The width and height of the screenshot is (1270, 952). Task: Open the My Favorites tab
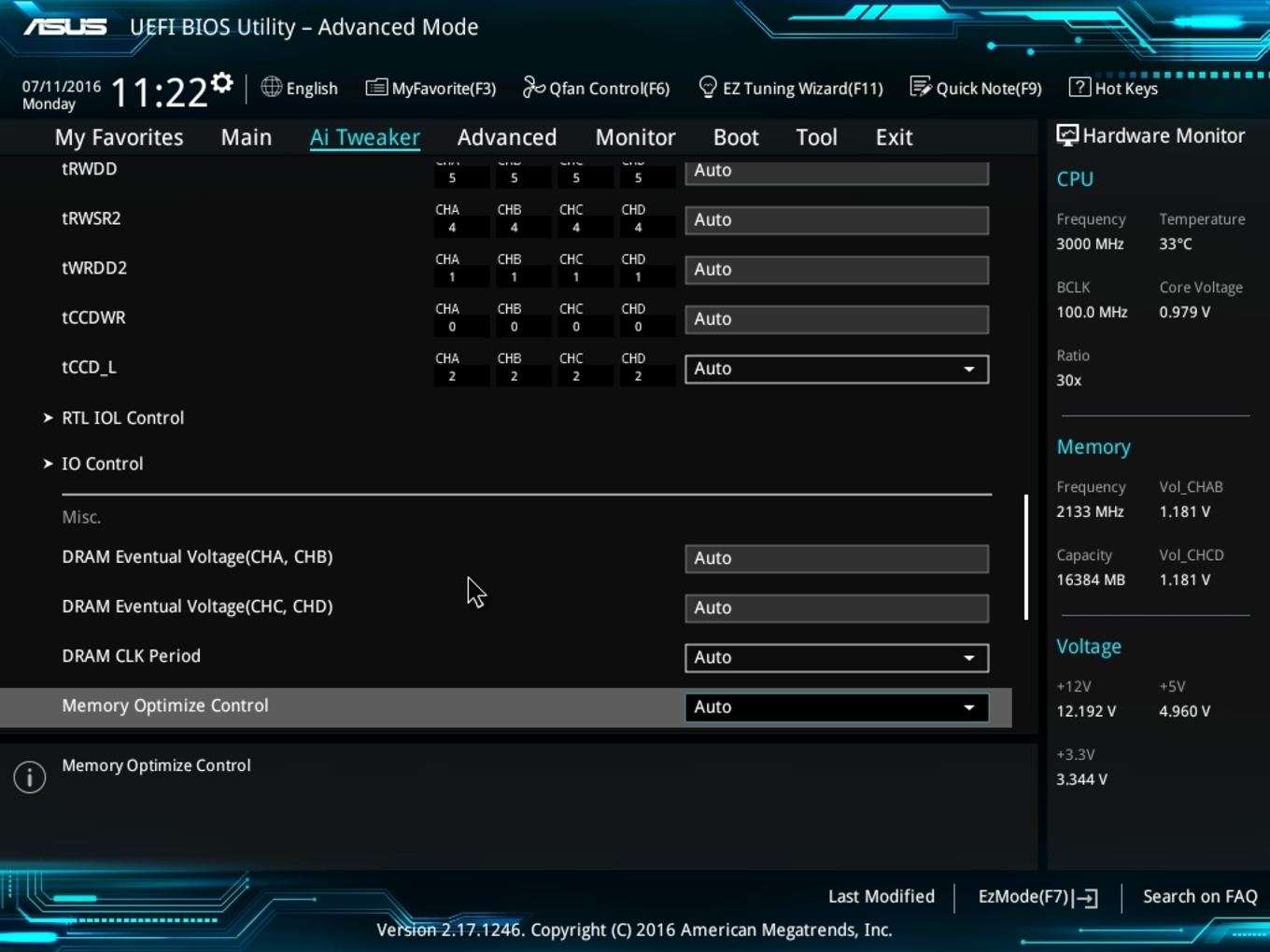click(x=119, y=137)
